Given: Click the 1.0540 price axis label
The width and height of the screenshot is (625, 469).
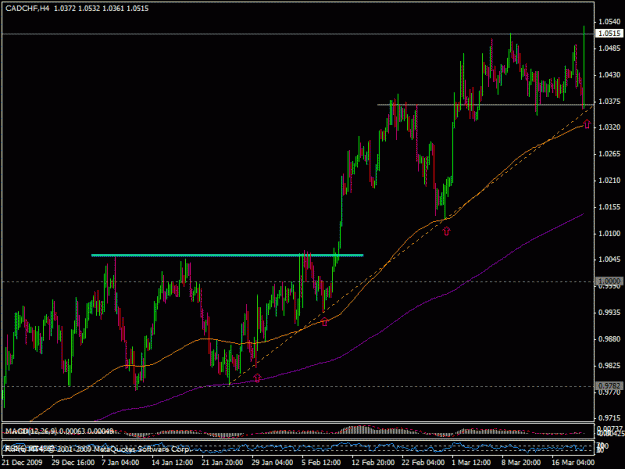Looking at the screenshot, I should (609, 22).
